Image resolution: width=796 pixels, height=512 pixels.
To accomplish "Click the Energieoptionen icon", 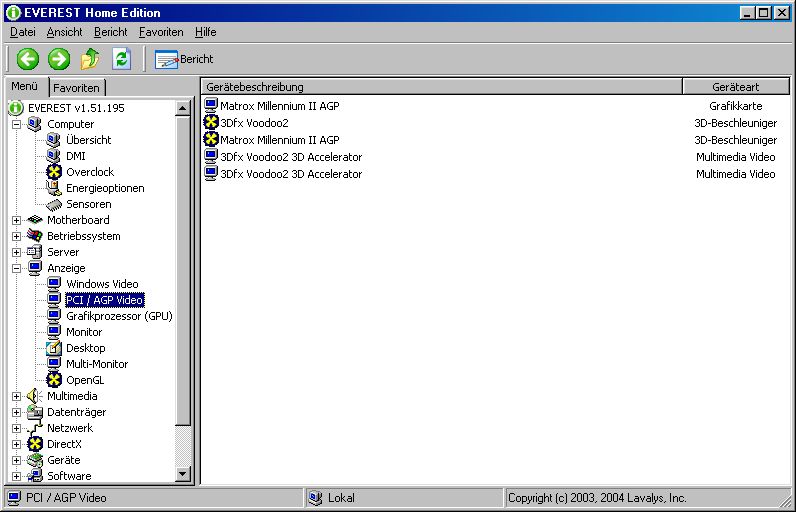I will [53, 188].
